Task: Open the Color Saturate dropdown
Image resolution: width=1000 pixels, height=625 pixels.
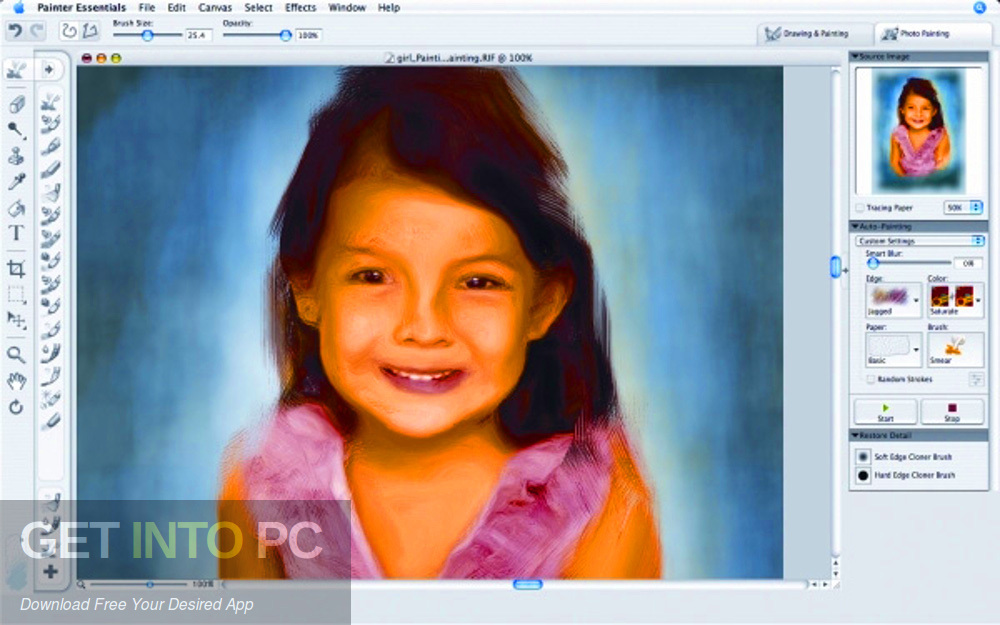Action: tap(956, 300)
